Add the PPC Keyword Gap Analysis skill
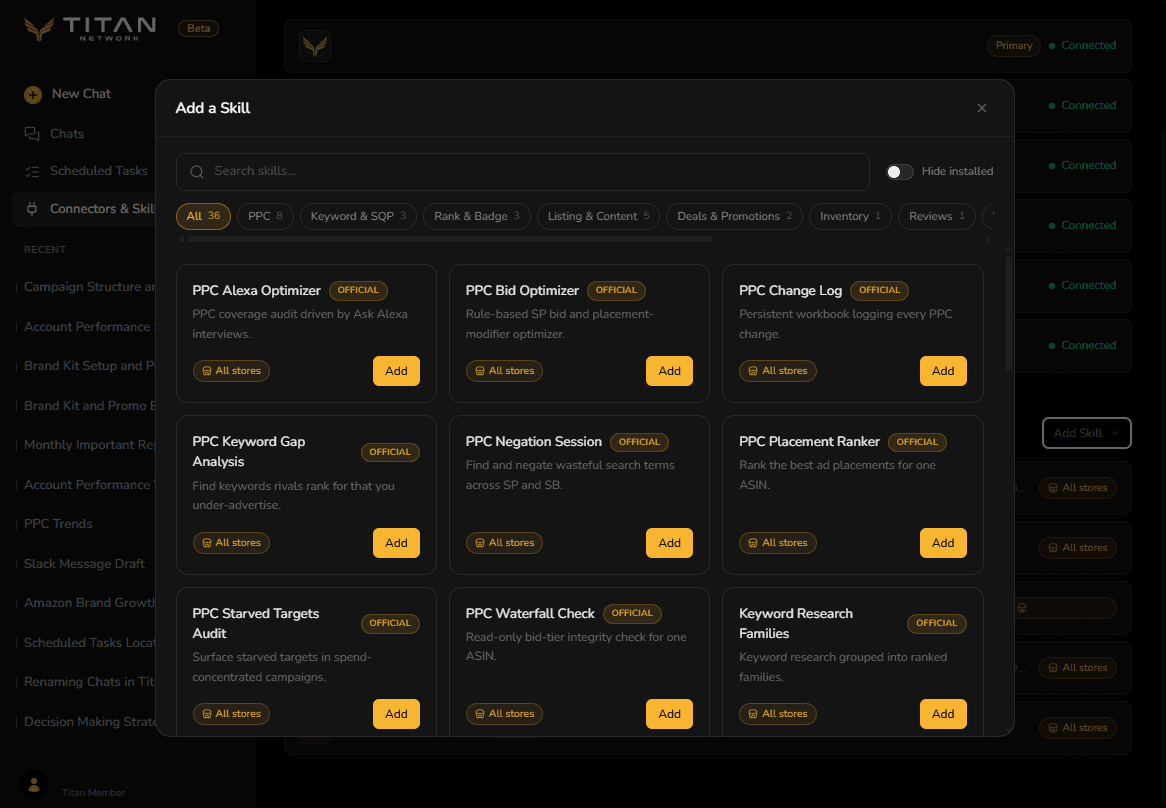 click(x=396, y=543)
